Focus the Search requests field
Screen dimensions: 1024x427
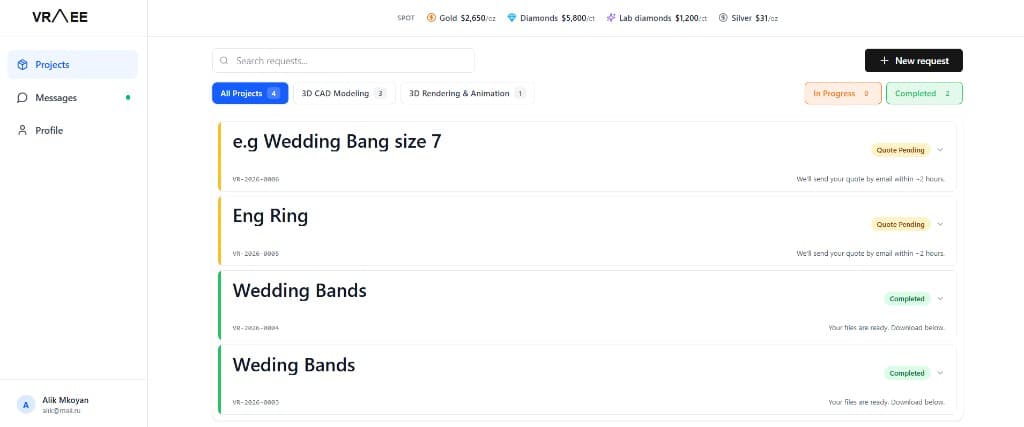[344, 61]
